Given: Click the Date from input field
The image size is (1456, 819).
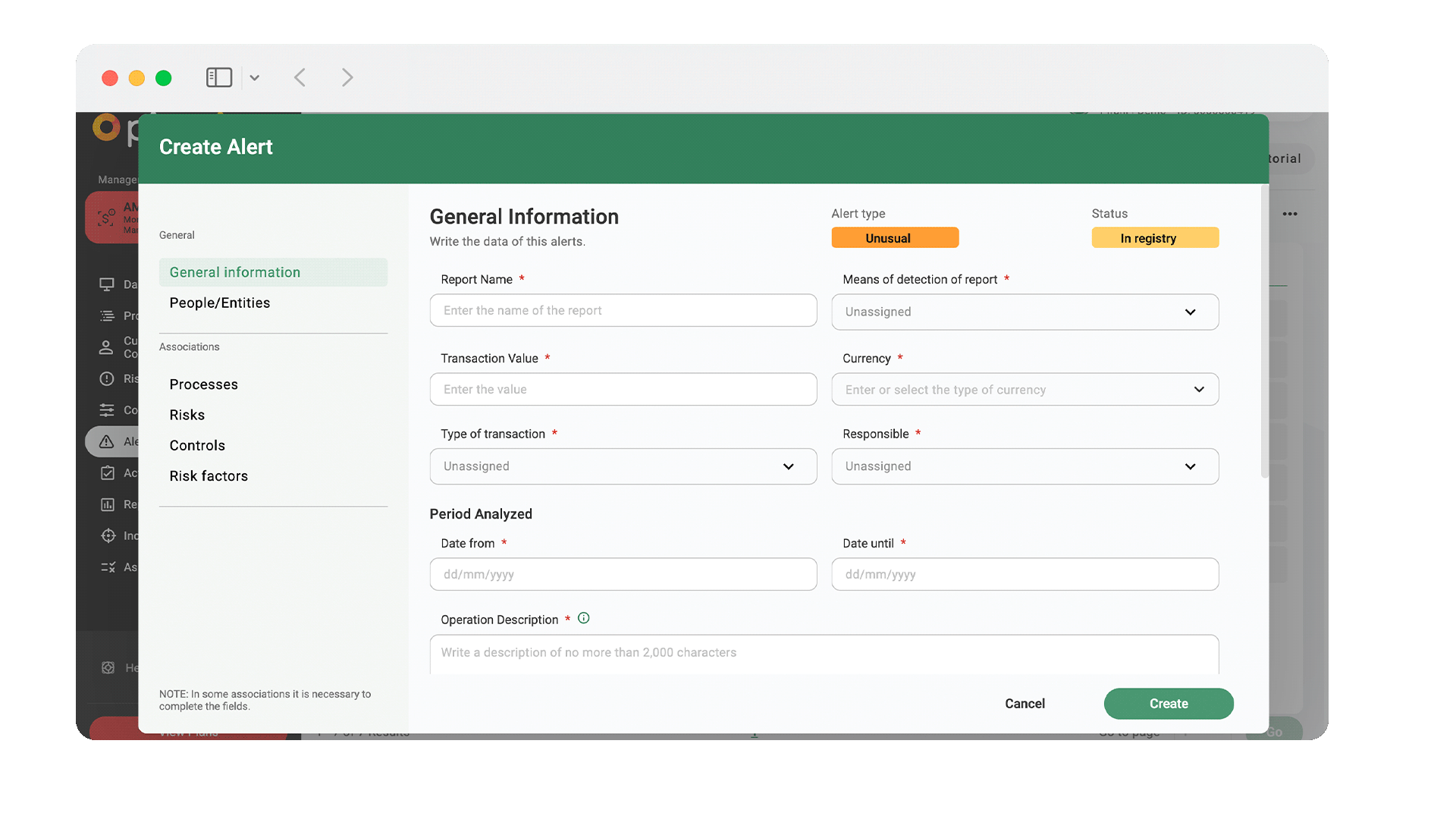Looking at the screenshot, I should click(x=623, y=575).
